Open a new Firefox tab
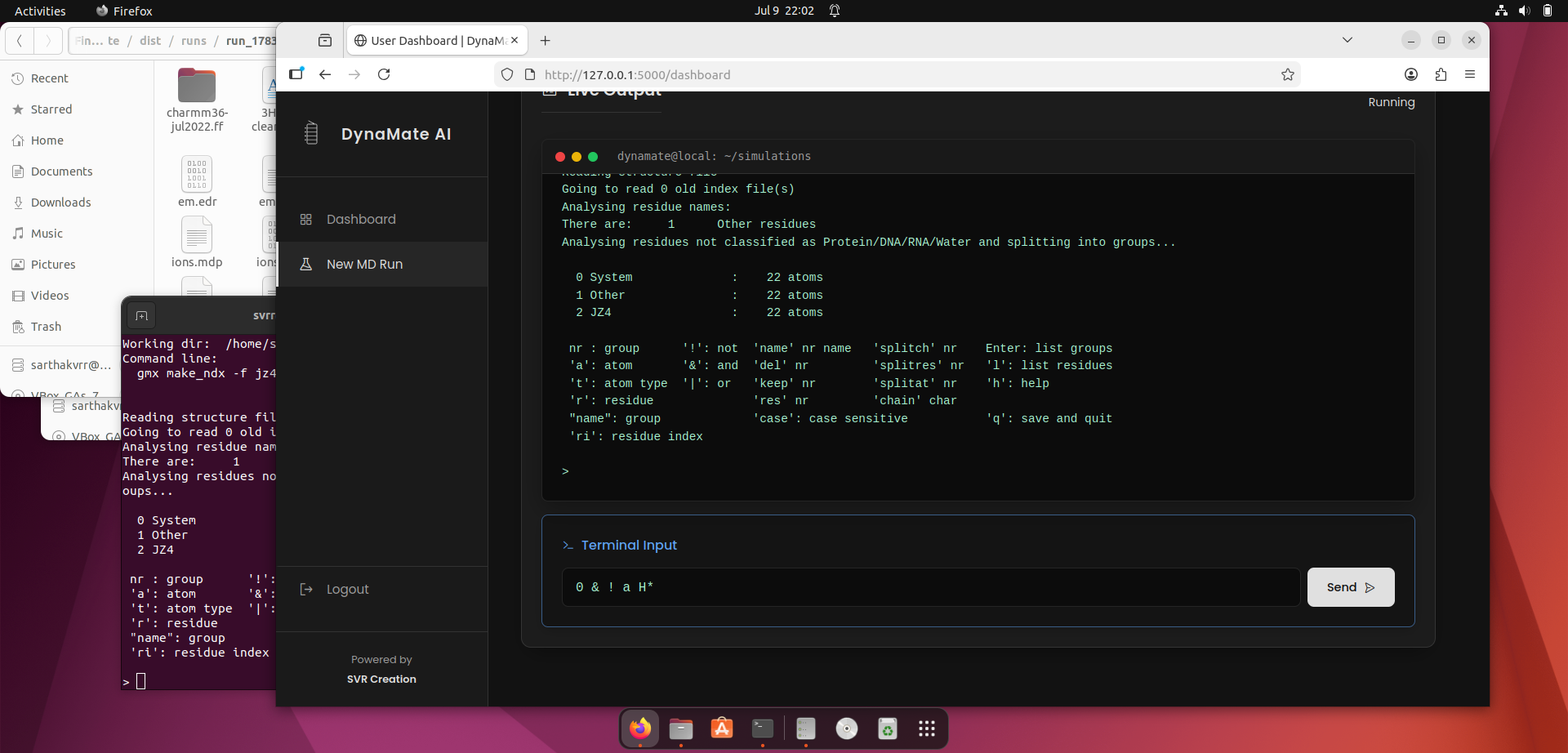 [546, 40]
